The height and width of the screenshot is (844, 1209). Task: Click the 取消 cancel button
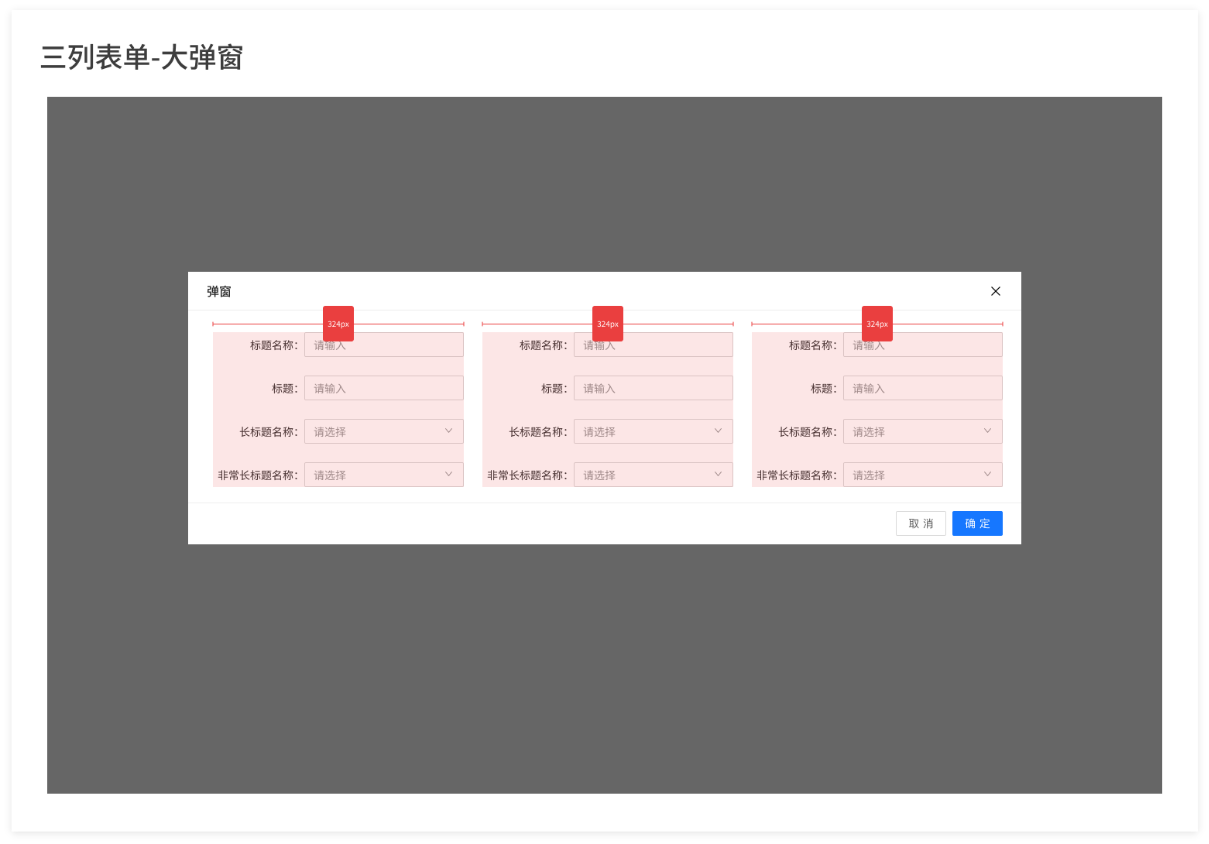(x=920, y=523)
